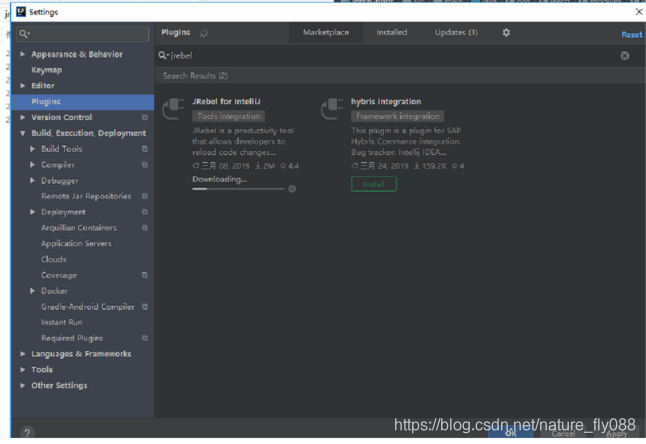This screenshot has width=646, height=444.
Task: Expand the Editor section
Action: pos(23,86)
